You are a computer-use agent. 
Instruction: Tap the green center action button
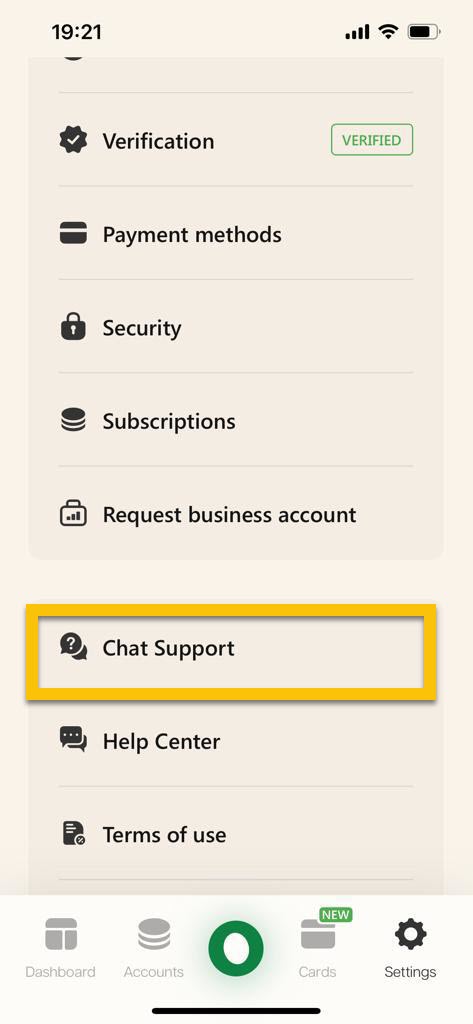coord(236,949)
